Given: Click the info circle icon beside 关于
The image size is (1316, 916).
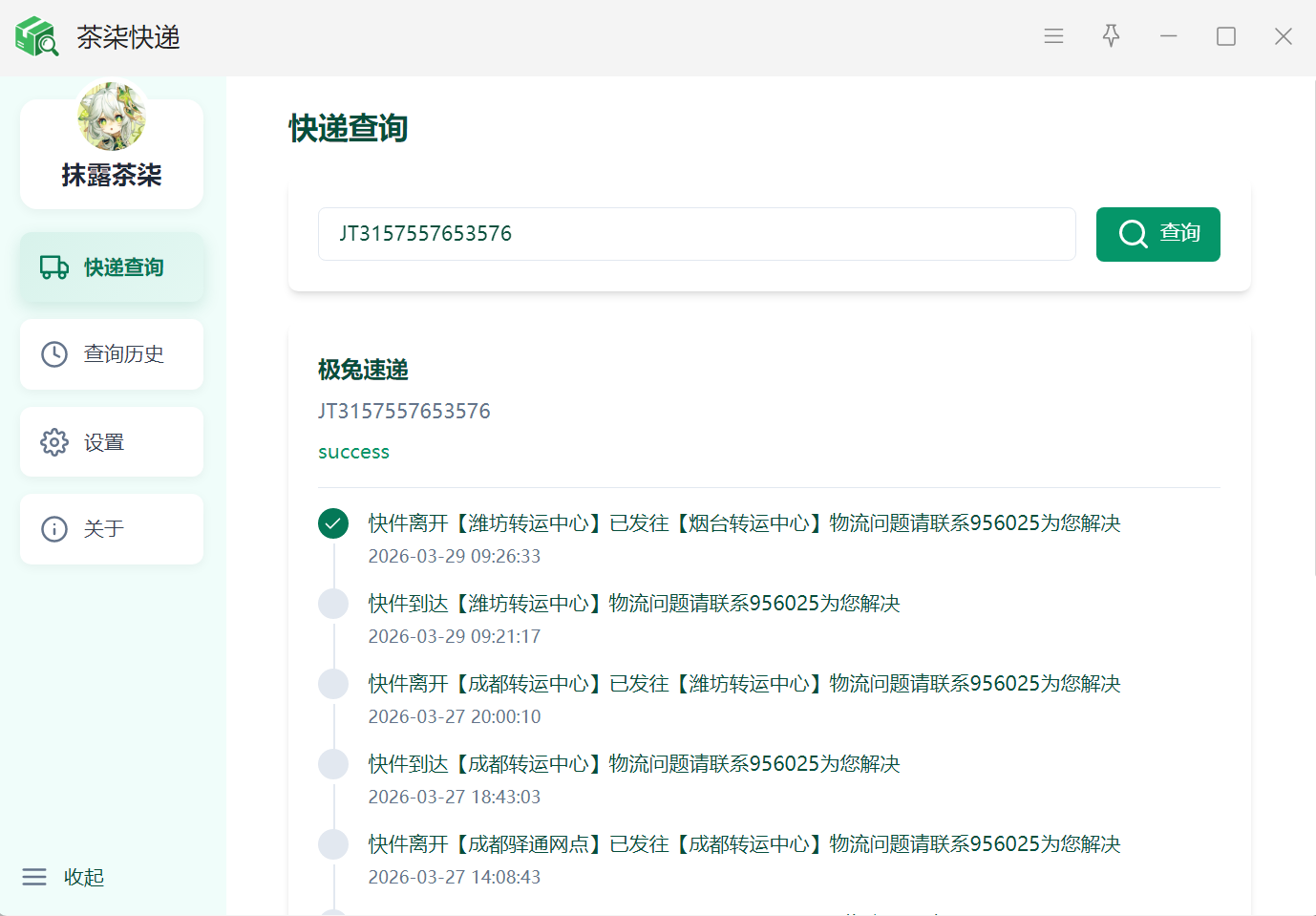Looking at the screenshot, I should pos(54,529).
